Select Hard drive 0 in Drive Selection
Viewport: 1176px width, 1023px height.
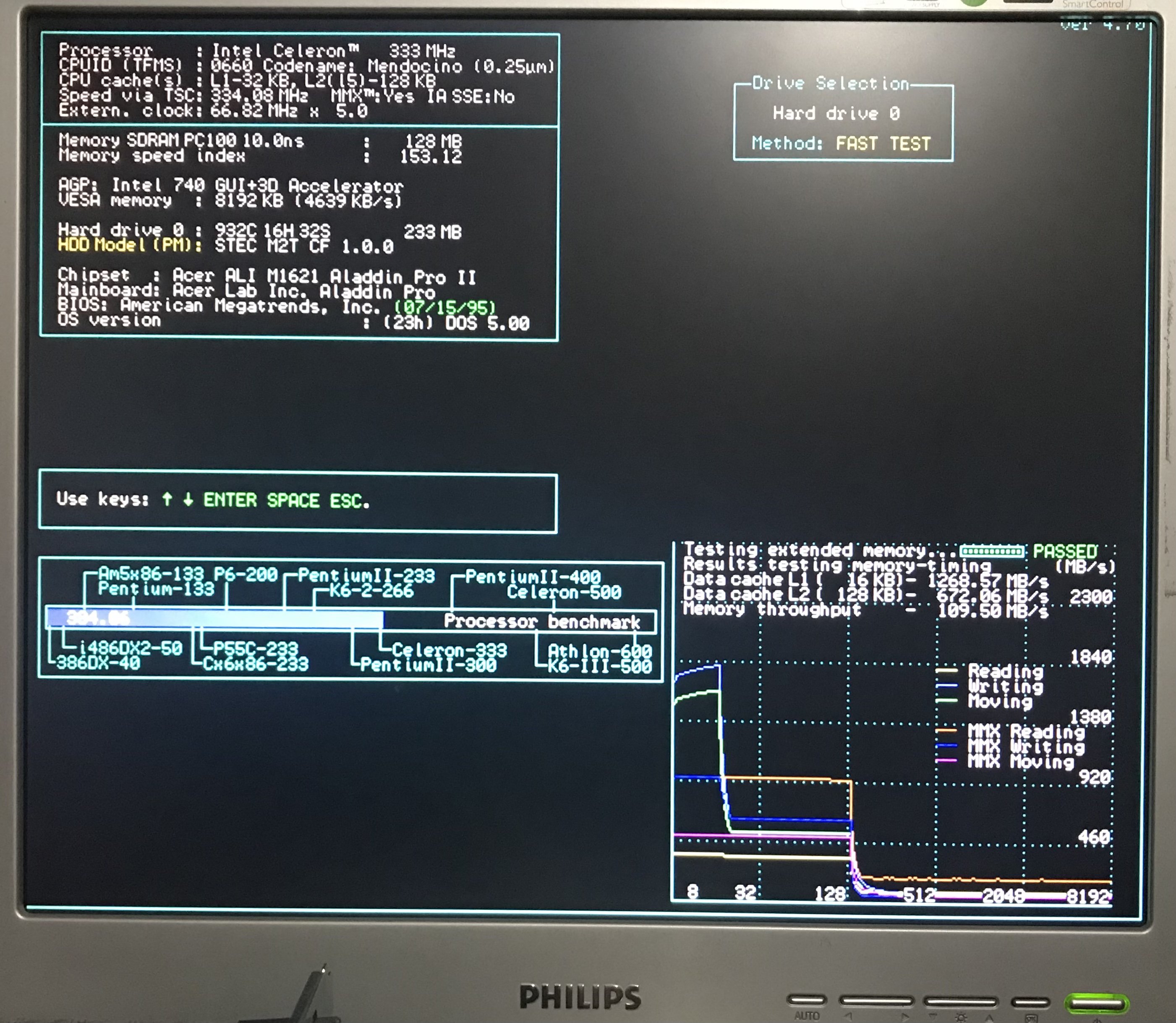(836, 114)
